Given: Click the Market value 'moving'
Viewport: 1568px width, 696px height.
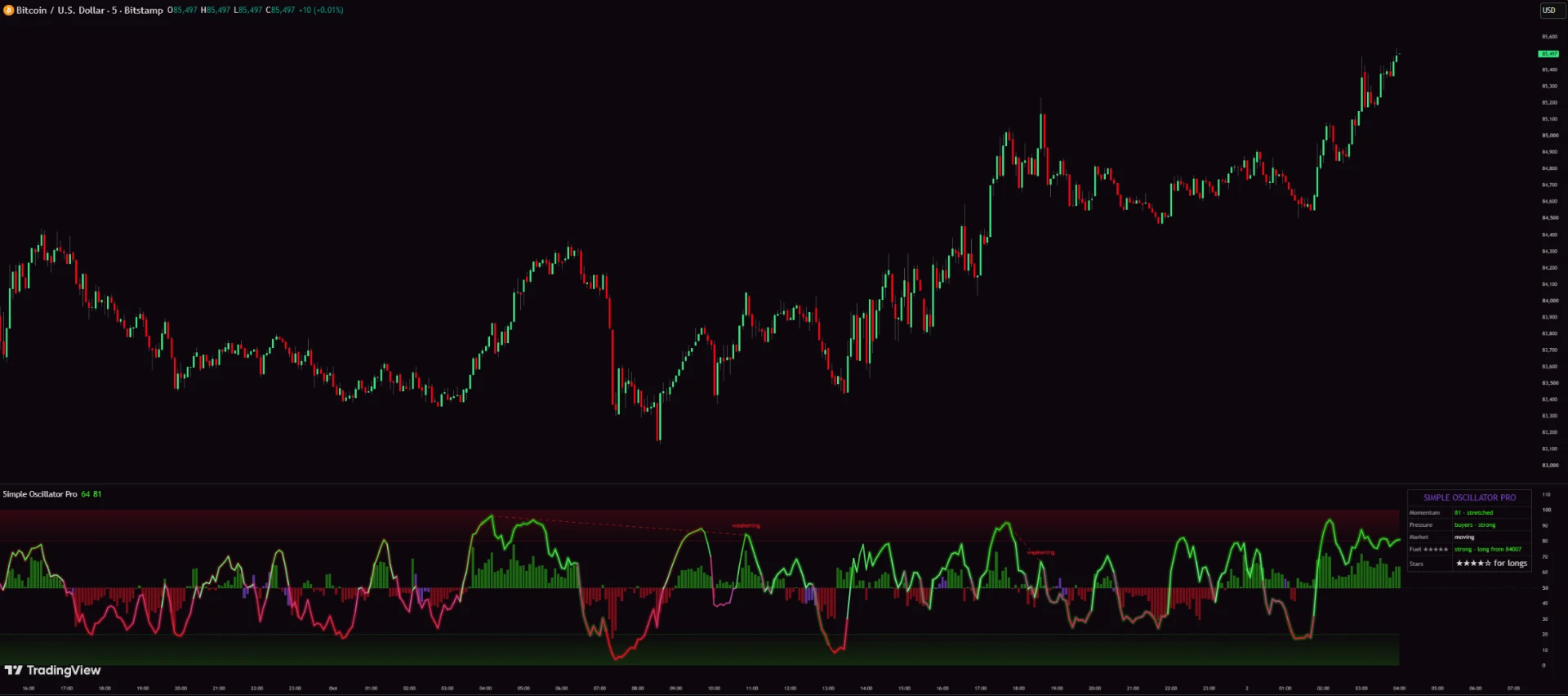Looking at the screenshot, I should pos(1464,538).
